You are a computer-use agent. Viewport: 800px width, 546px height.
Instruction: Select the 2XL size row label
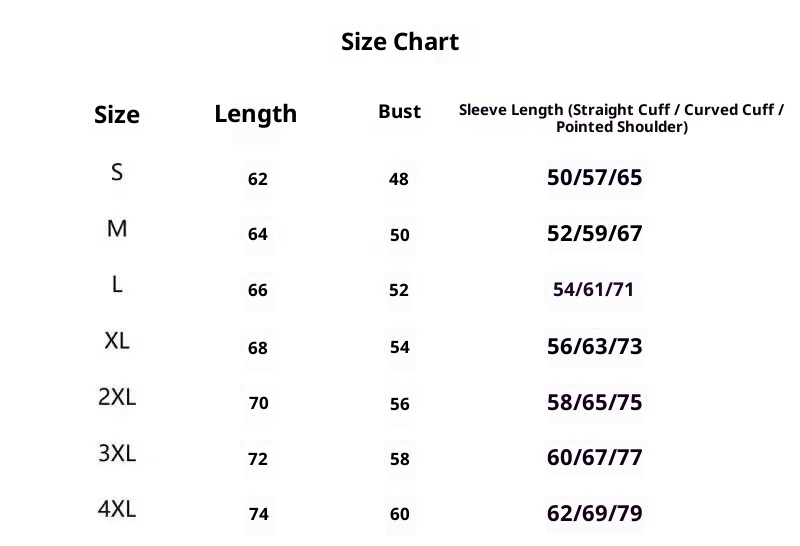click(x=117, y=397)
